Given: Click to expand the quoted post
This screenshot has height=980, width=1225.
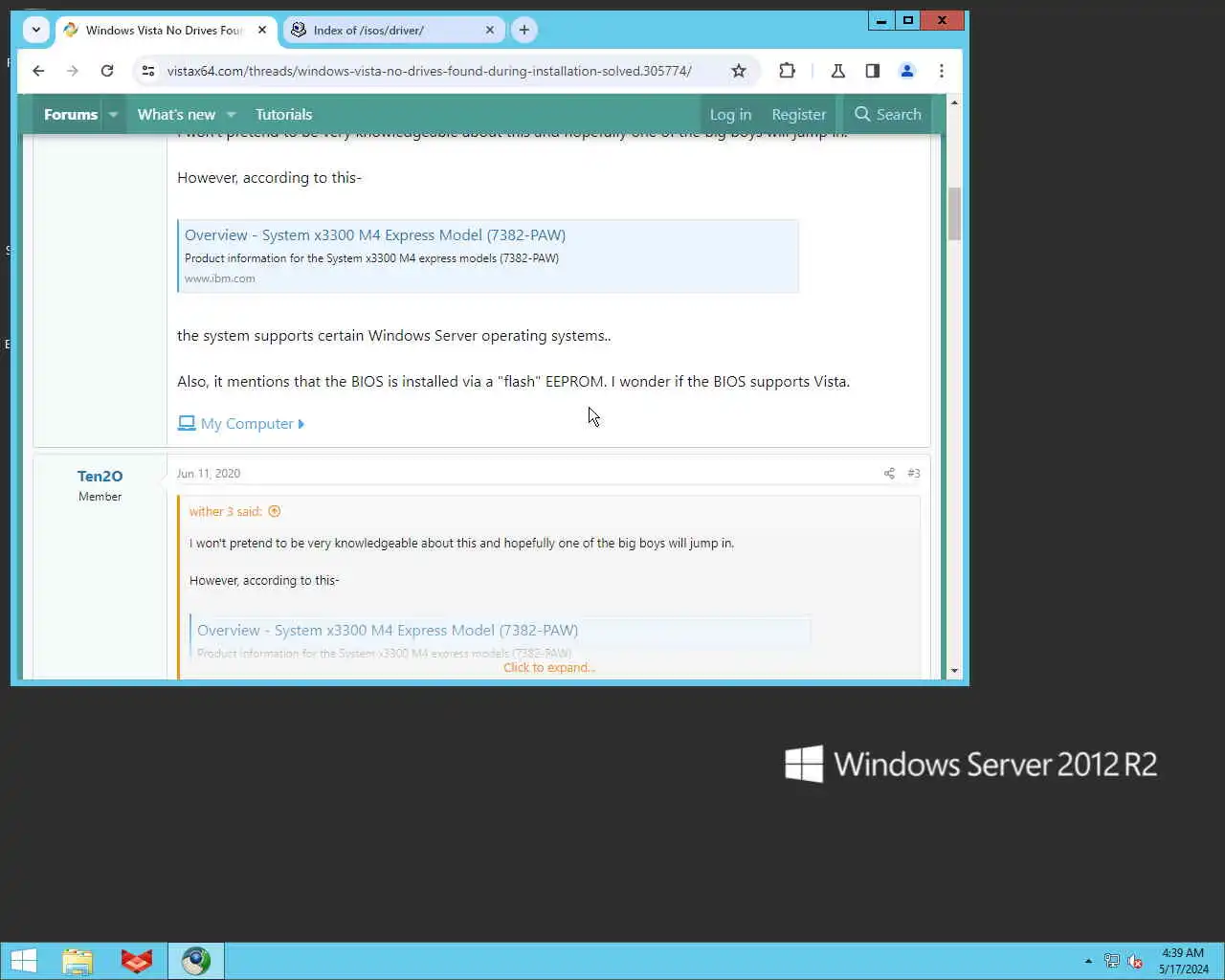Looking at the screenshot, I should (549, 667).
